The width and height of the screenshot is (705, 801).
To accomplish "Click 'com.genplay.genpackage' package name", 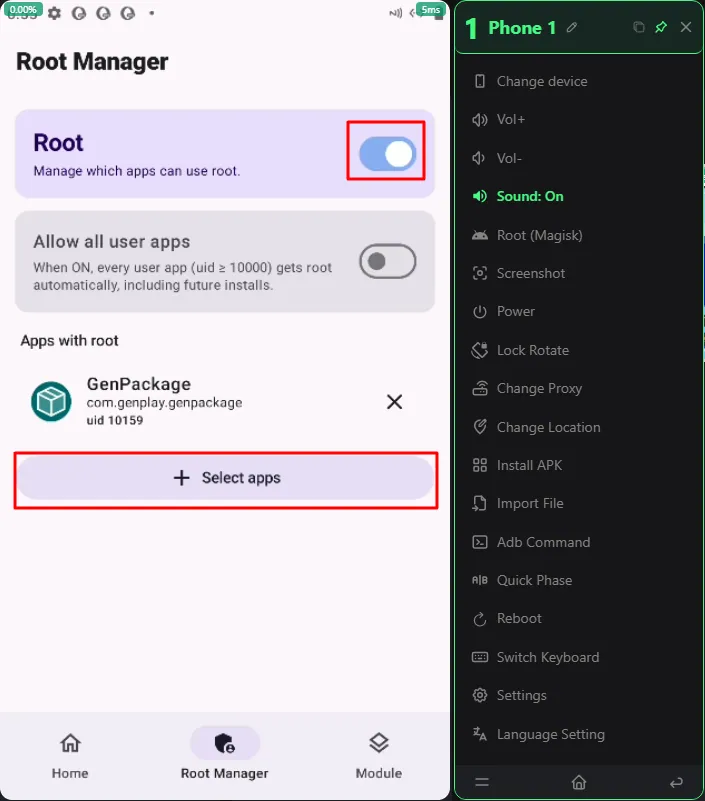I will pos(164,403).
